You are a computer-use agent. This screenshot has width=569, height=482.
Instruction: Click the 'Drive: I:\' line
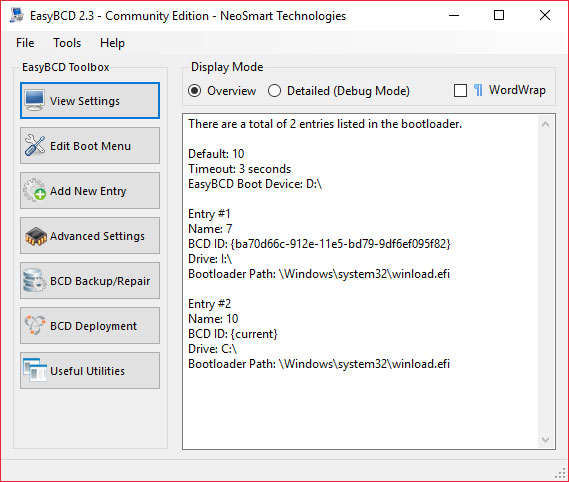(210, 259)
